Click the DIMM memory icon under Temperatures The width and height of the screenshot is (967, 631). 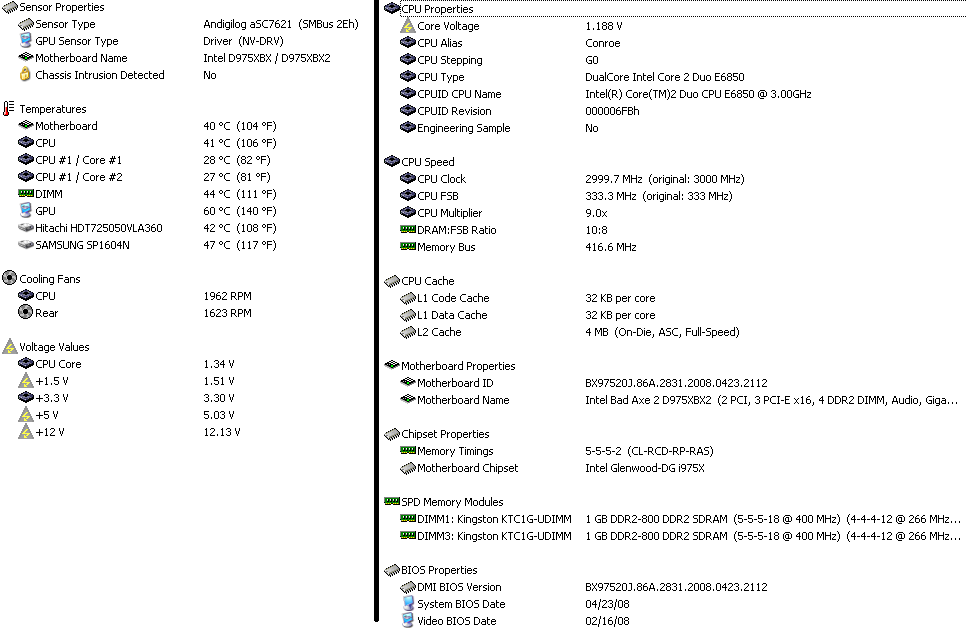tap(25, 194)
